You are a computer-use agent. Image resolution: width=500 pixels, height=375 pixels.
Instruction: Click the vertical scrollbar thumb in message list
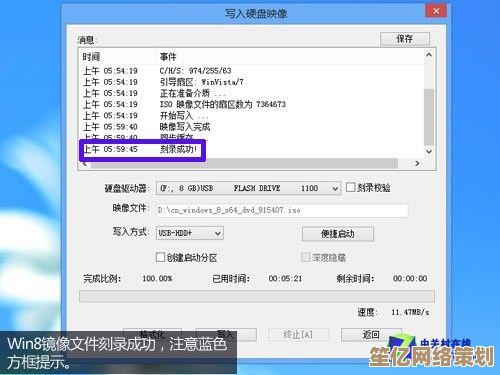coord(429,117)
